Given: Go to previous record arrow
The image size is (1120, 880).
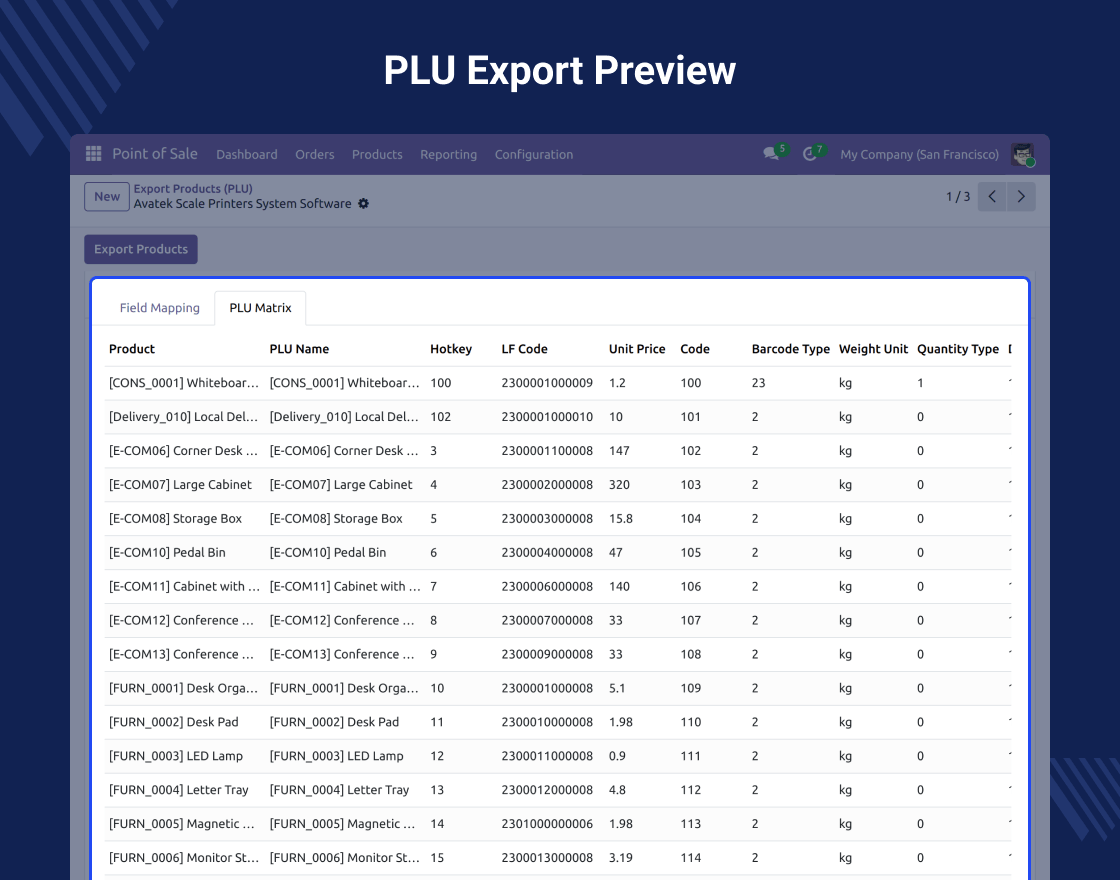Looking at the screenshot, I should pyautogui.click(x=992, y=196).
